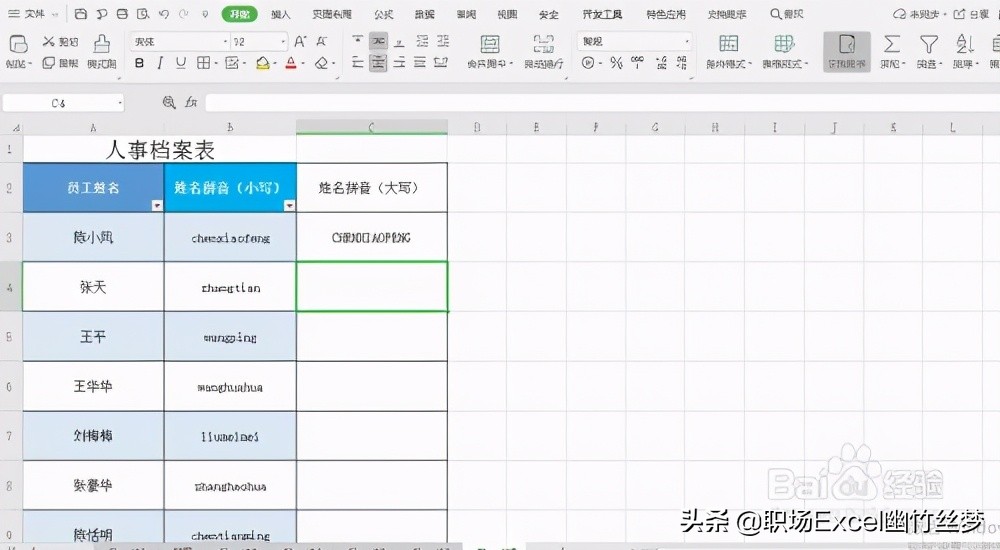
Task: Select the Format Painter brush
Action: tap(101, 44)
